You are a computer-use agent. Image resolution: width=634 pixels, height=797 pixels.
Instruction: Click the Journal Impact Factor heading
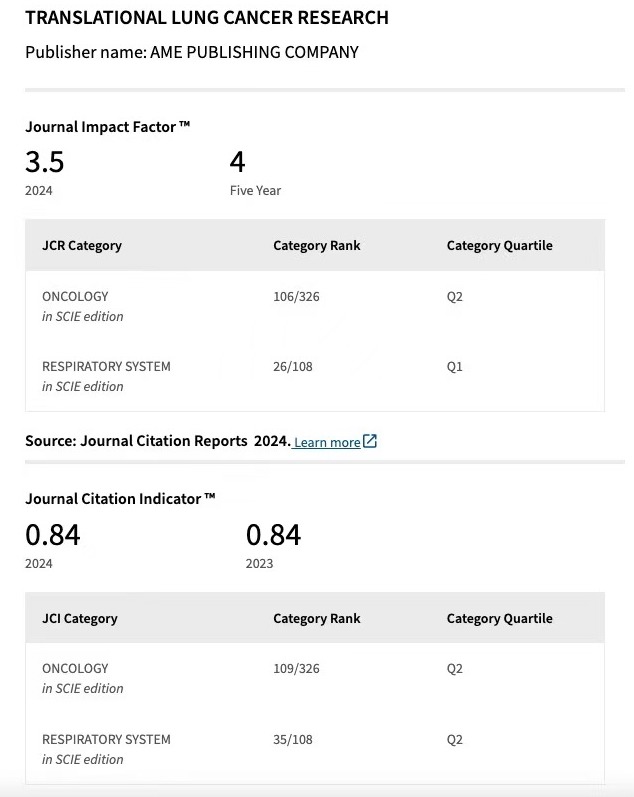point(107,127)
